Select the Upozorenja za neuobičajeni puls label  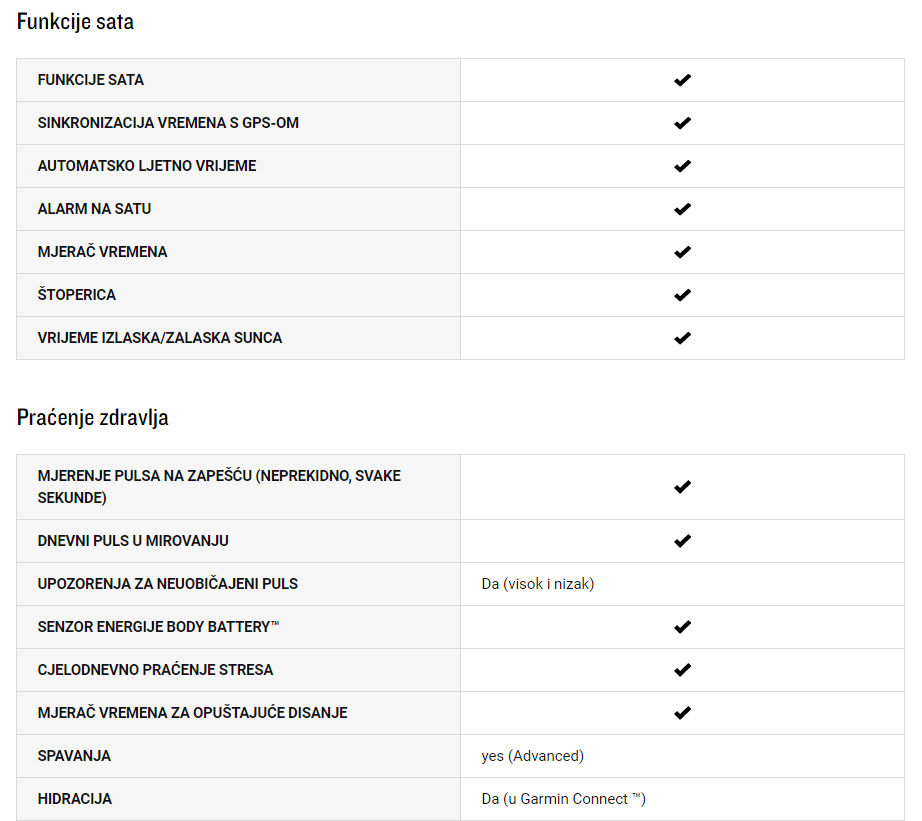[168, 583]
